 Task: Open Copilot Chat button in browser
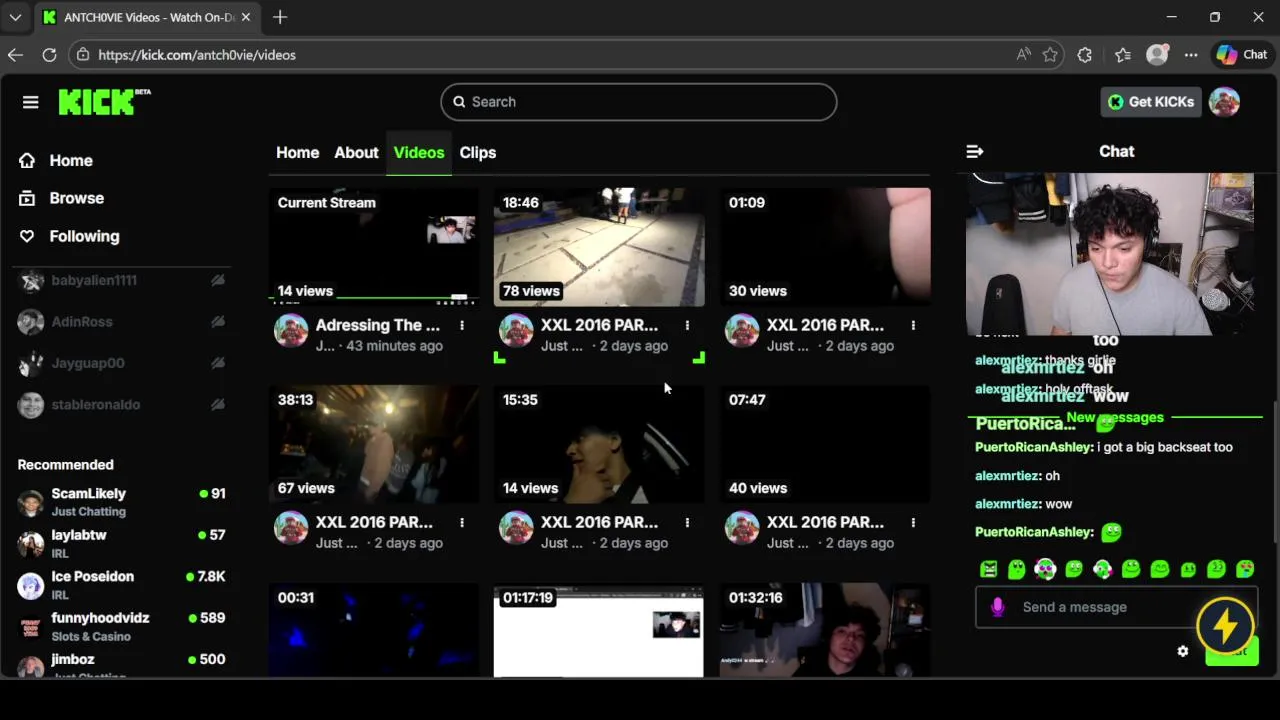(1242, 55)
